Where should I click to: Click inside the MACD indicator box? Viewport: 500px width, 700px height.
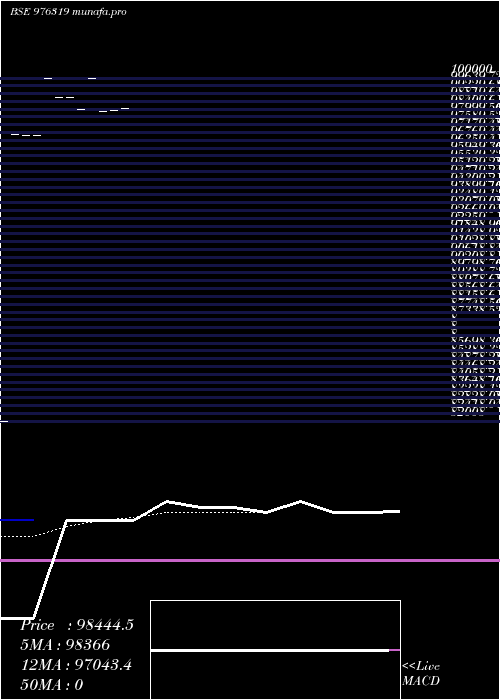pos(275,650)
